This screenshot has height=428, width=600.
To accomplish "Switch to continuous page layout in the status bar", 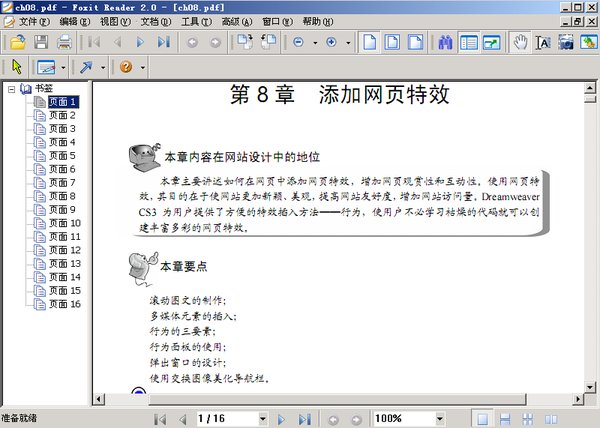I will pyautogui.click(x=505, y=419).
